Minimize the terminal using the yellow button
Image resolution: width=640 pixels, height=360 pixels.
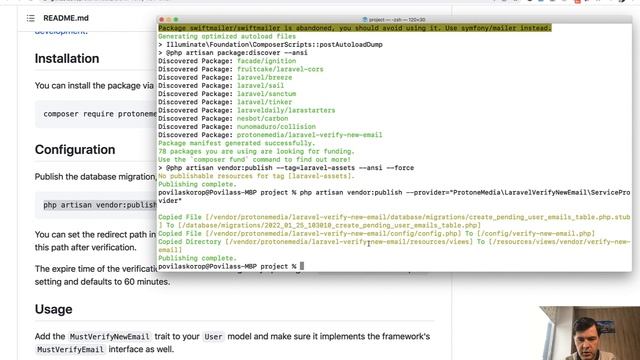click(169, 19)
